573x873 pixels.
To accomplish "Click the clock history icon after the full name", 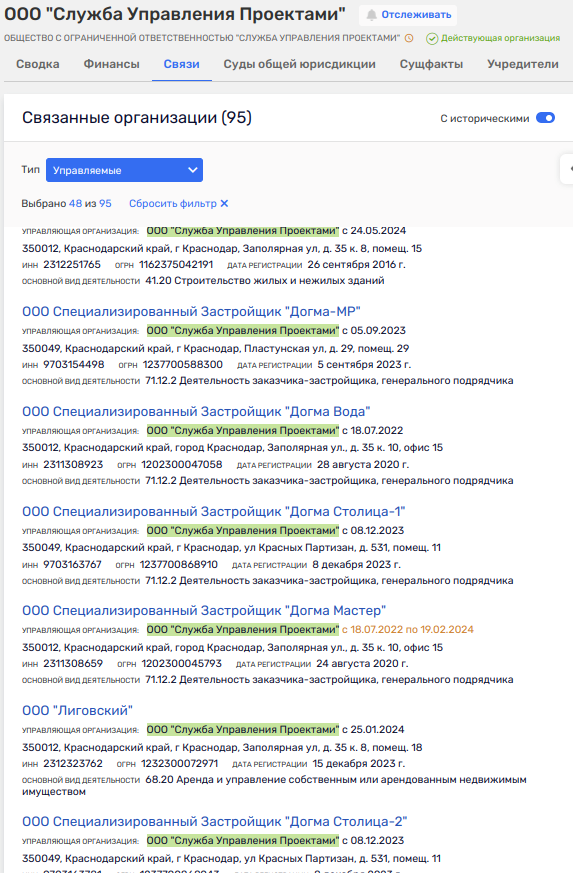I will (409, 38).
